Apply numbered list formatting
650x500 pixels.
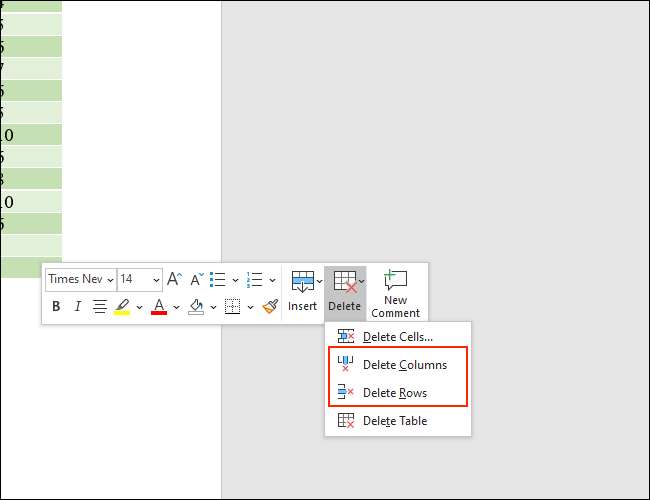point(254,280)
